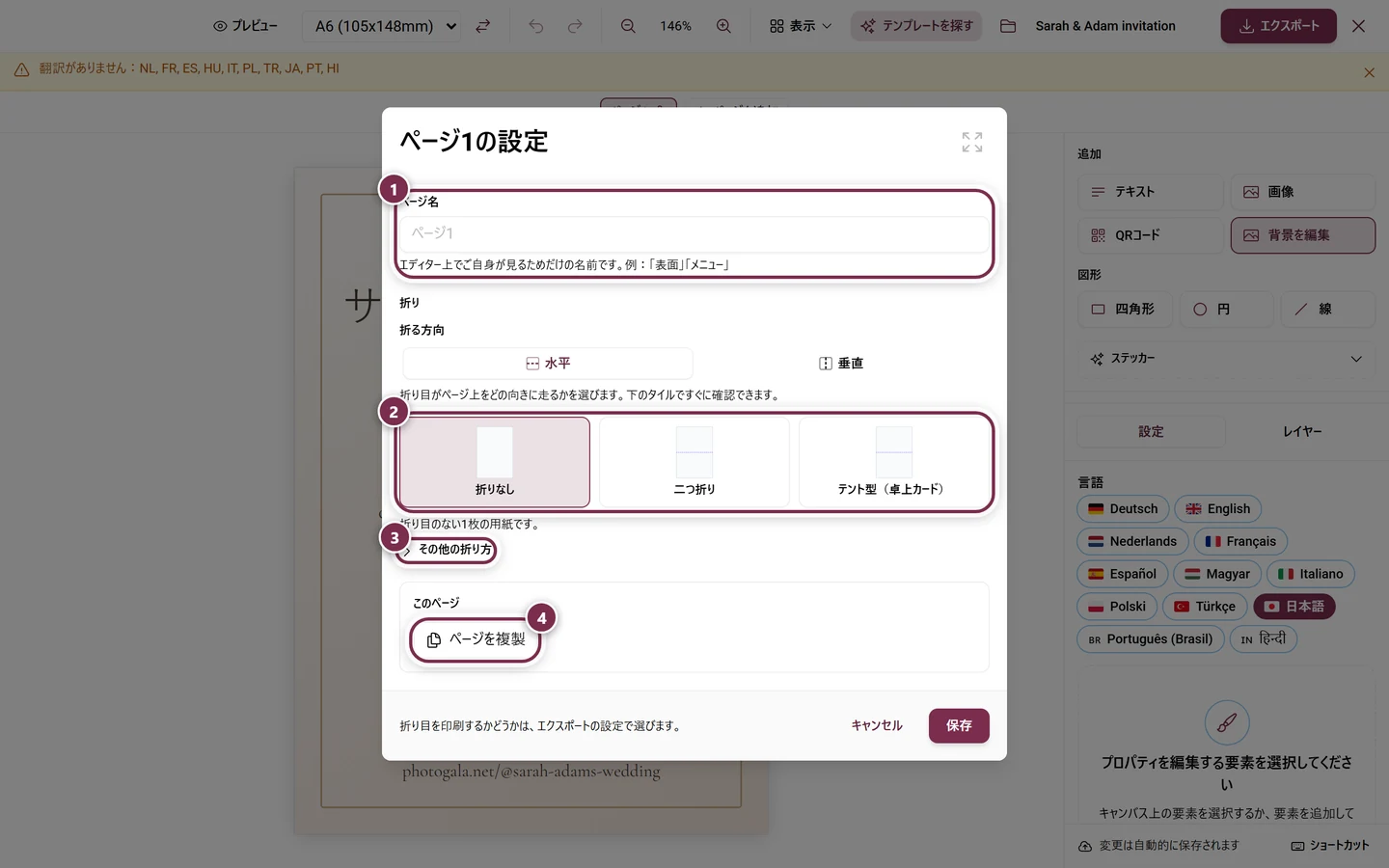This screenshot has width=1389, height=868.
Task: Choose the 折りなし fold tile
Action: 495,462
